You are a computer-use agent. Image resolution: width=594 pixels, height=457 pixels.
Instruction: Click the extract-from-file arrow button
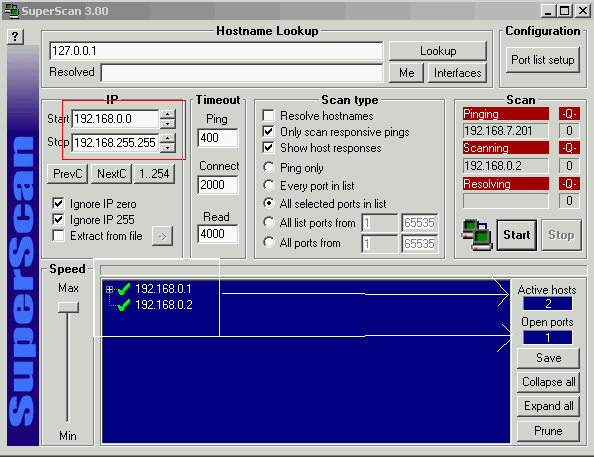[x=163, y=236]
